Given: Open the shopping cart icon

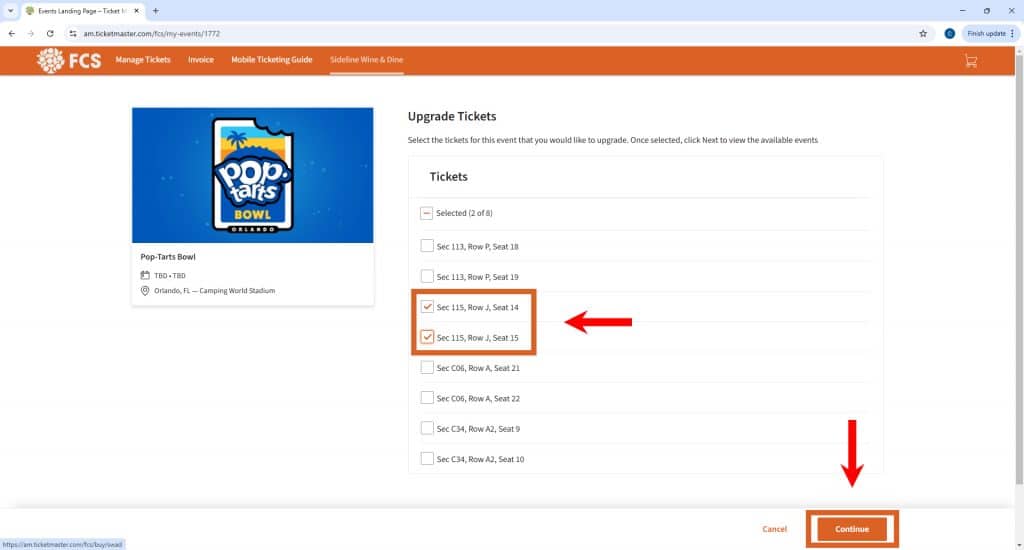Looking at the screenshot, I should coord(970,61).
